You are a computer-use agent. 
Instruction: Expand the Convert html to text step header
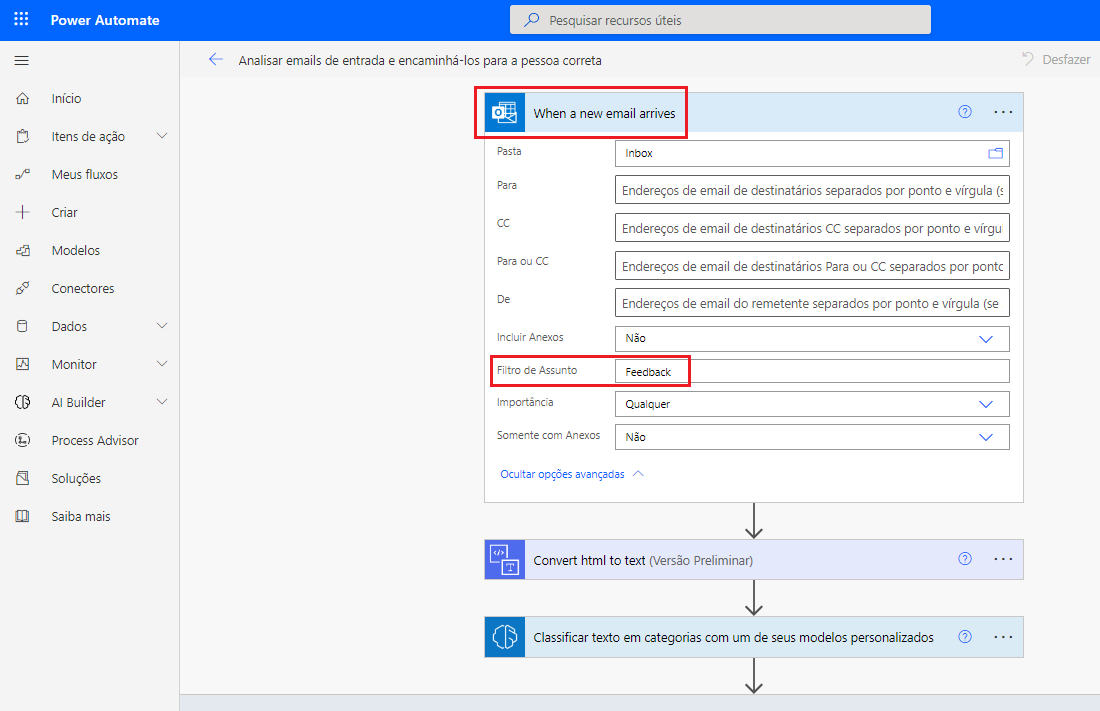754,559
